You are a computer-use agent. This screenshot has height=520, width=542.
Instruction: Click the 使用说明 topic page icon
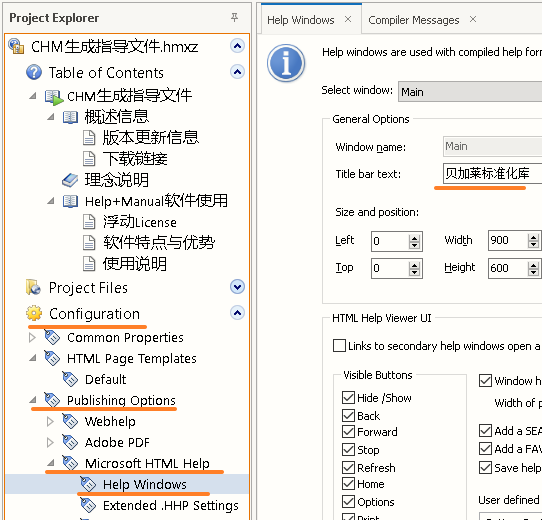coord(89,264)
